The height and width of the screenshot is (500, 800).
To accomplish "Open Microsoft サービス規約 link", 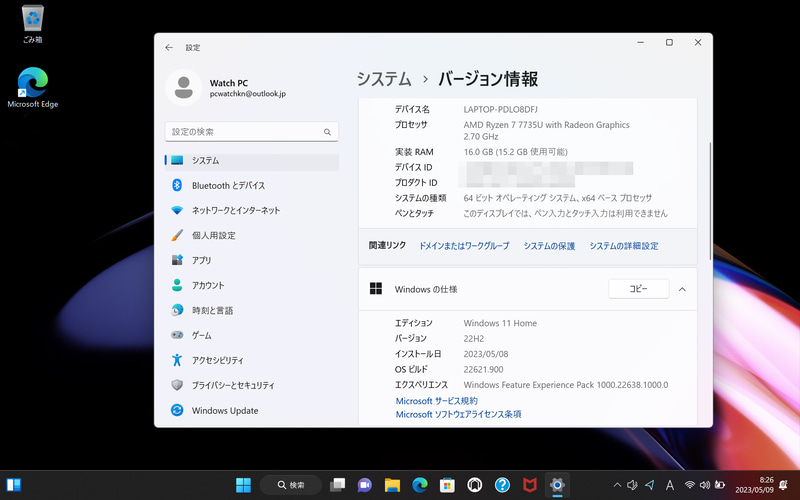I will click(x=437, y=401).
